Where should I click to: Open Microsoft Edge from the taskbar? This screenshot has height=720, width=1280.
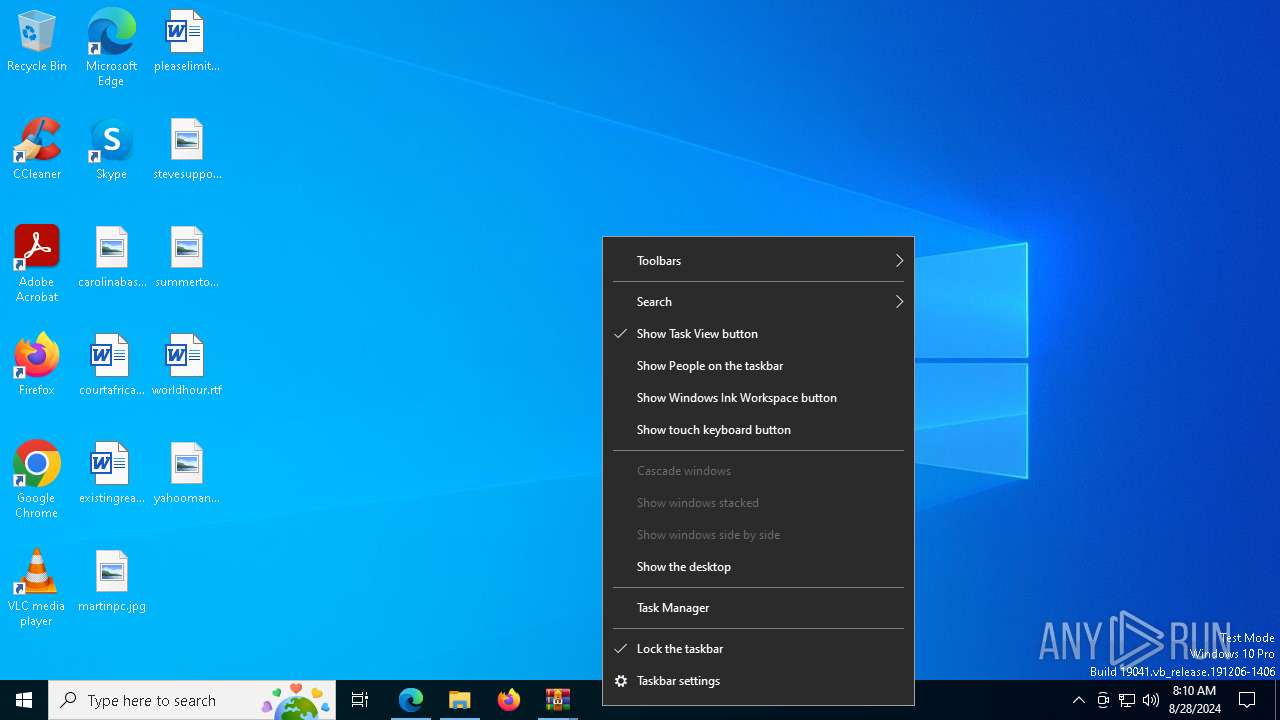411,700
